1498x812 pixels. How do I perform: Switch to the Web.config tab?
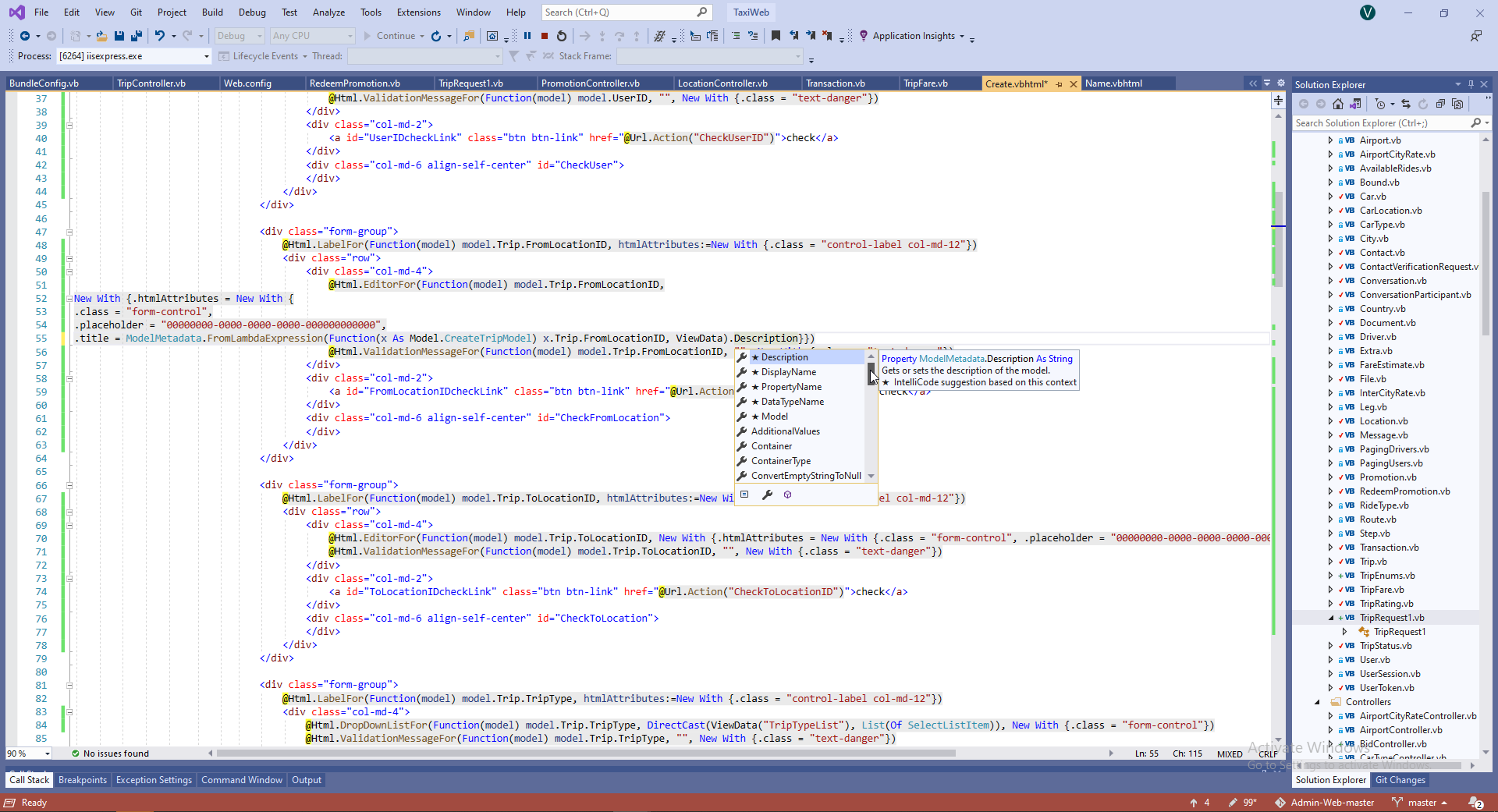(247, 83)
